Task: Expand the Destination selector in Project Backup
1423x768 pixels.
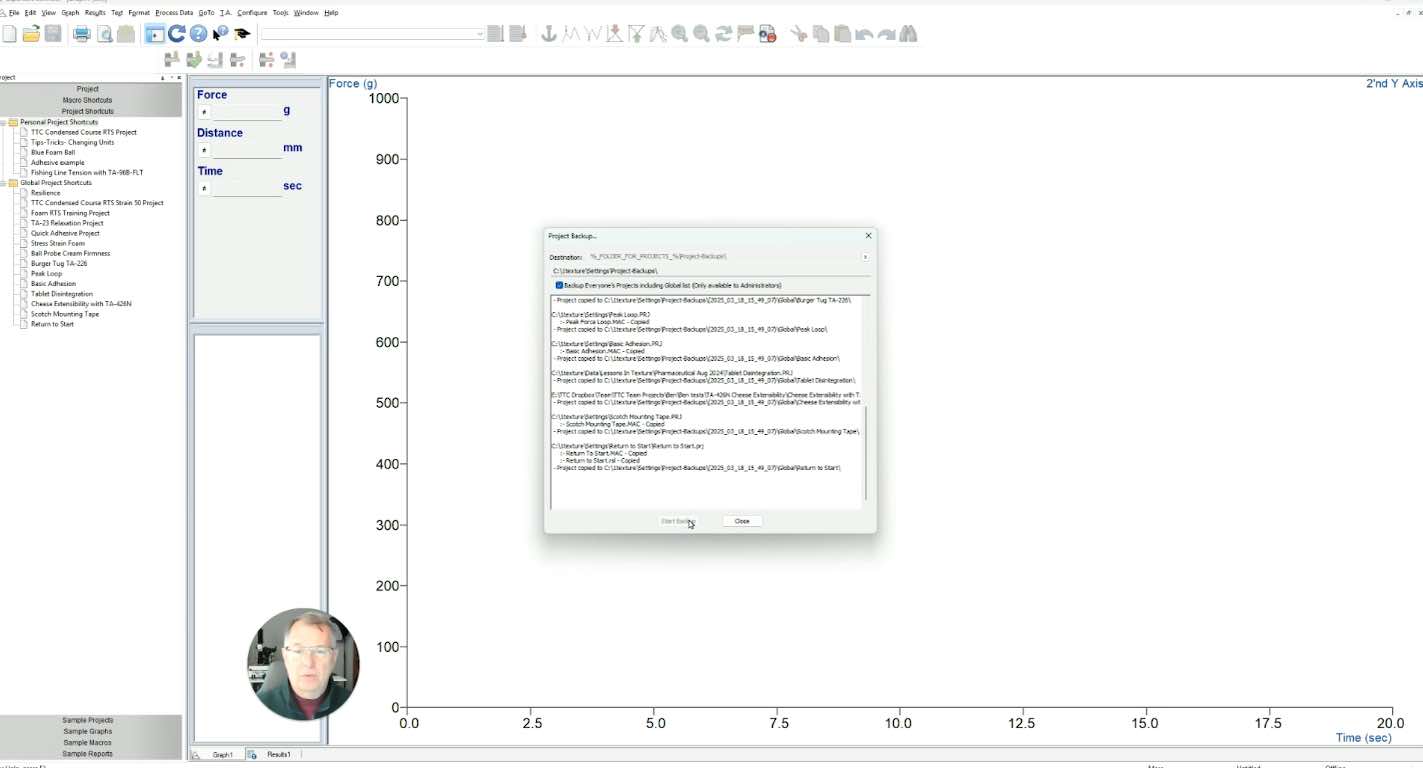Action: 864,256
